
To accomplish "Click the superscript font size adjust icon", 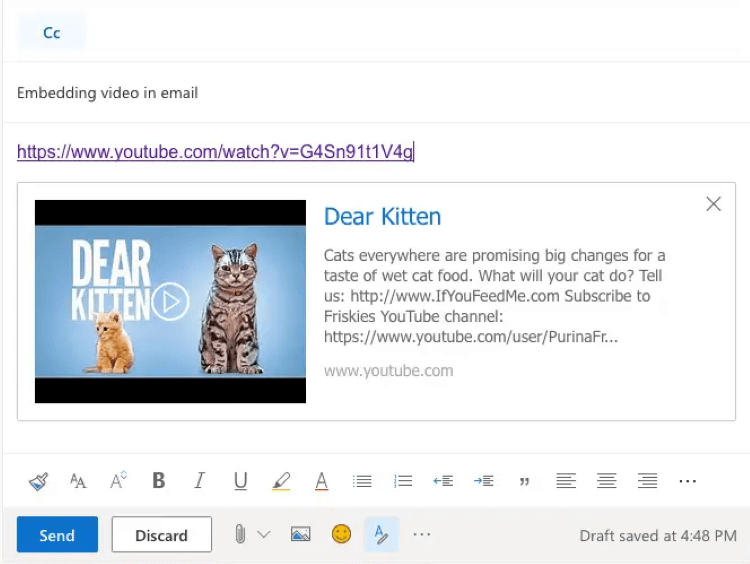I will pyautogui.click(x=118, y=480).
